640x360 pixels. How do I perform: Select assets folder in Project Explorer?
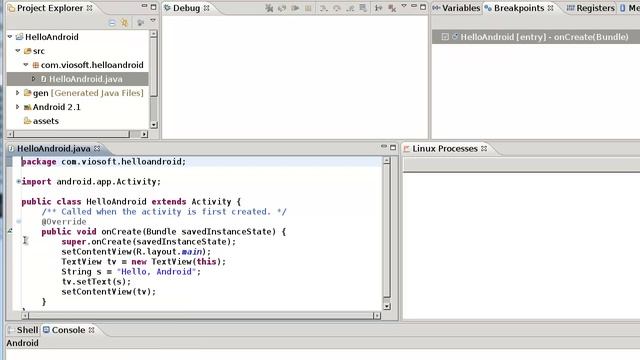pyautogui.click(x=46, y=121)
